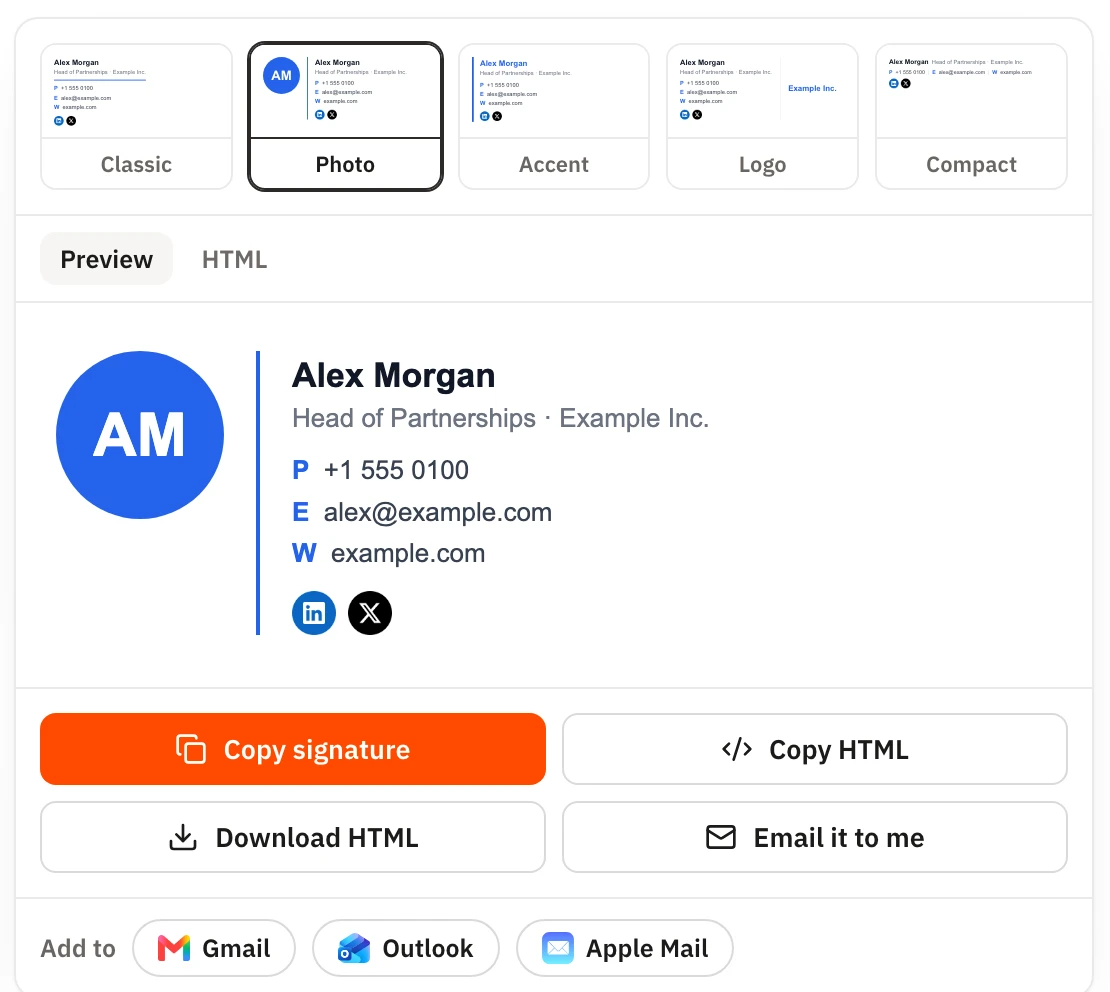
Task: Add signature to Apple Mail
Action: pos(625,948)
